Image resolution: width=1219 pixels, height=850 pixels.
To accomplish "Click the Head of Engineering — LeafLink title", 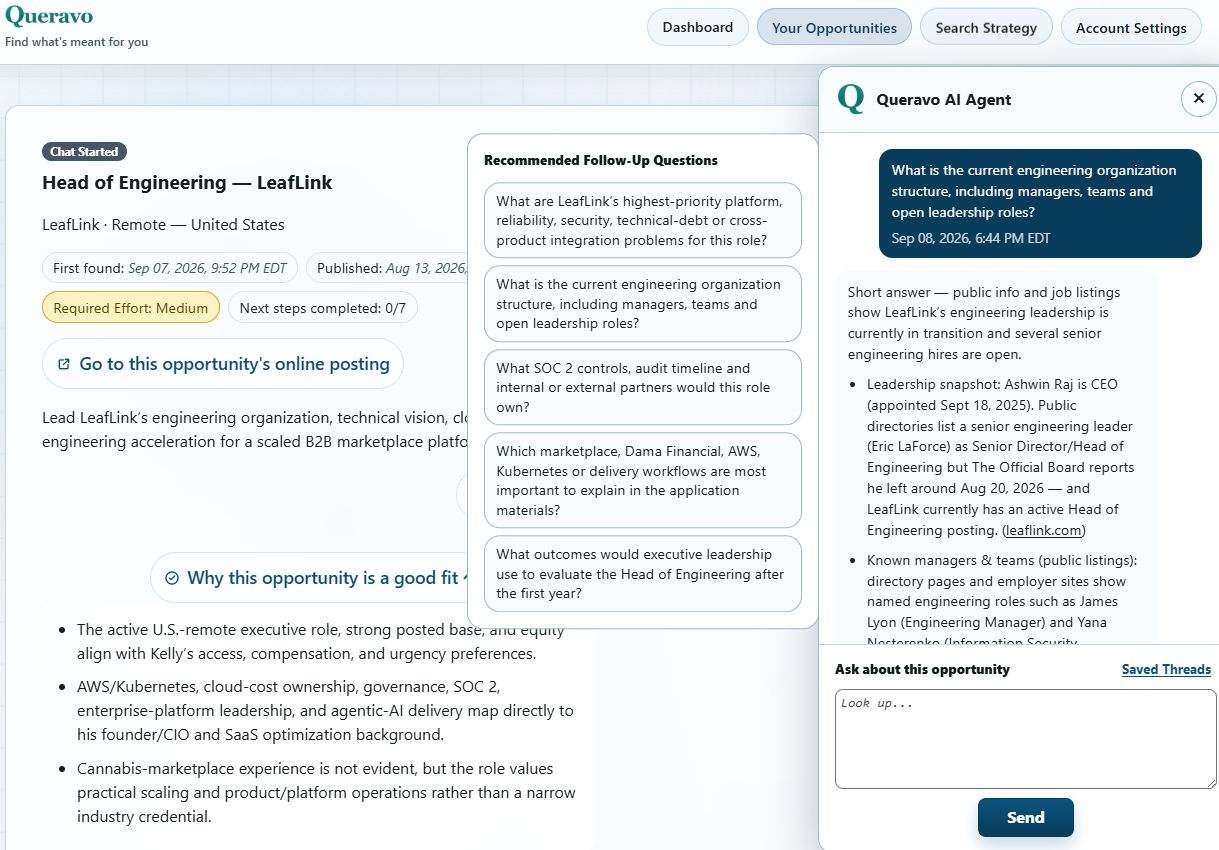I will (187, 182).
